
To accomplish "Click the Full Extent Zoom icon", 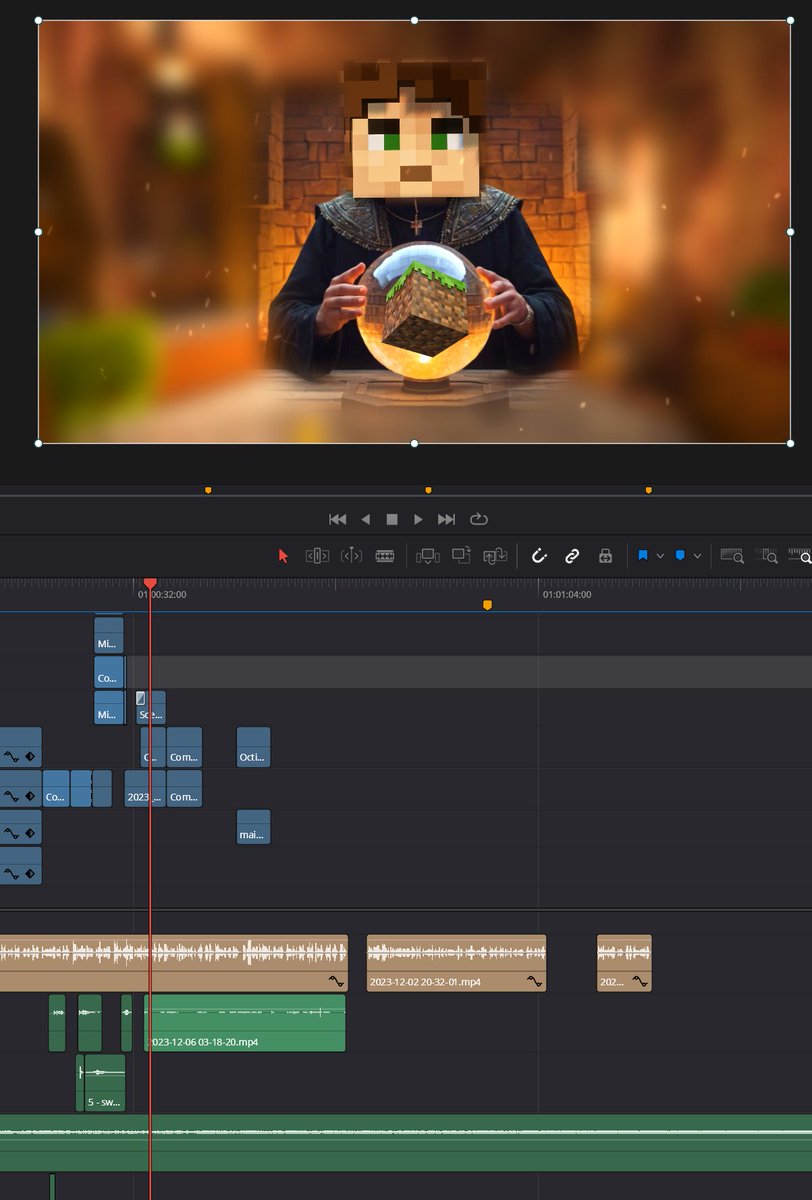I will click(732, 556).
